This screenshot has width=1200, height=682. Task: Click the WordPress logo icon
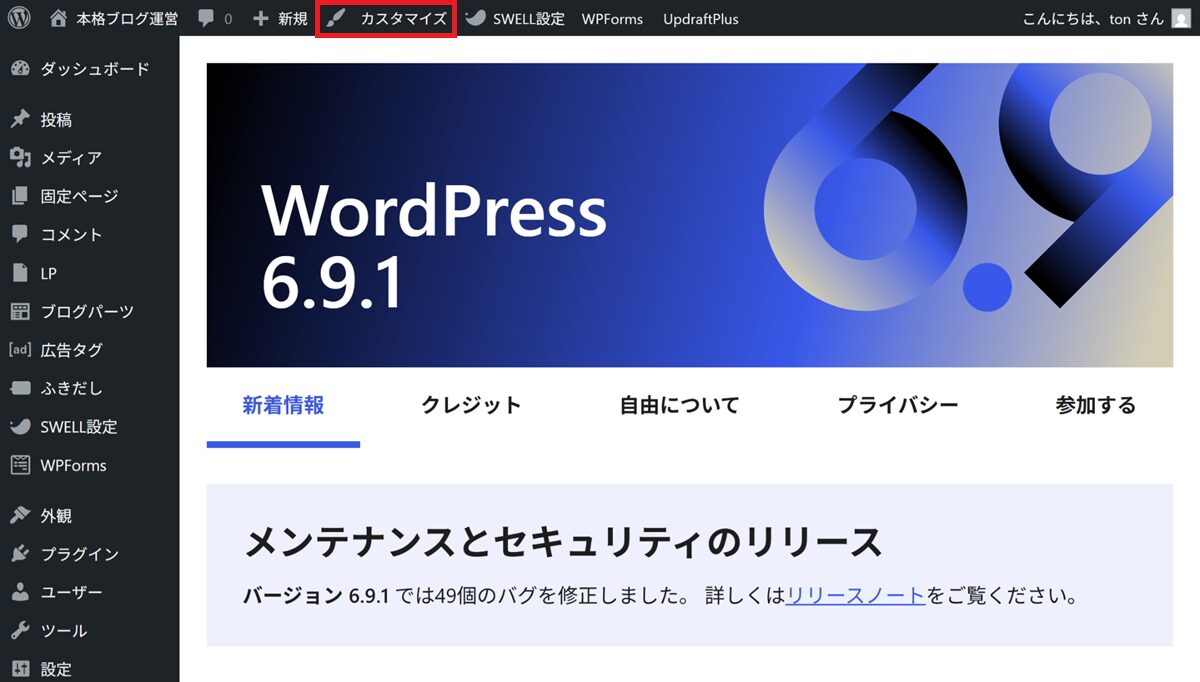(x=19, y=18)
